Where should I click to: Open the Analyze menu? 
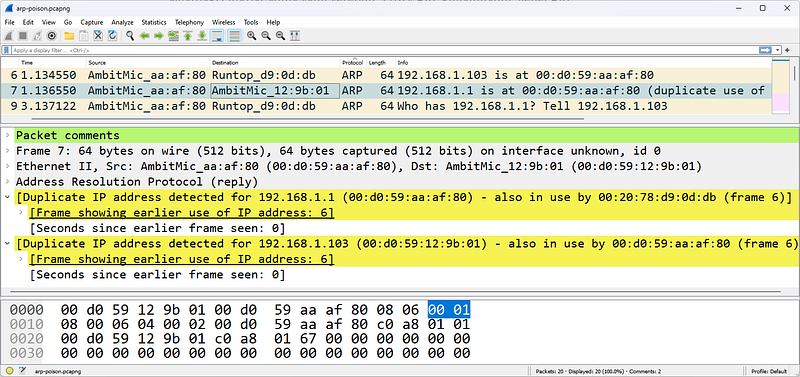pos(122,22)
